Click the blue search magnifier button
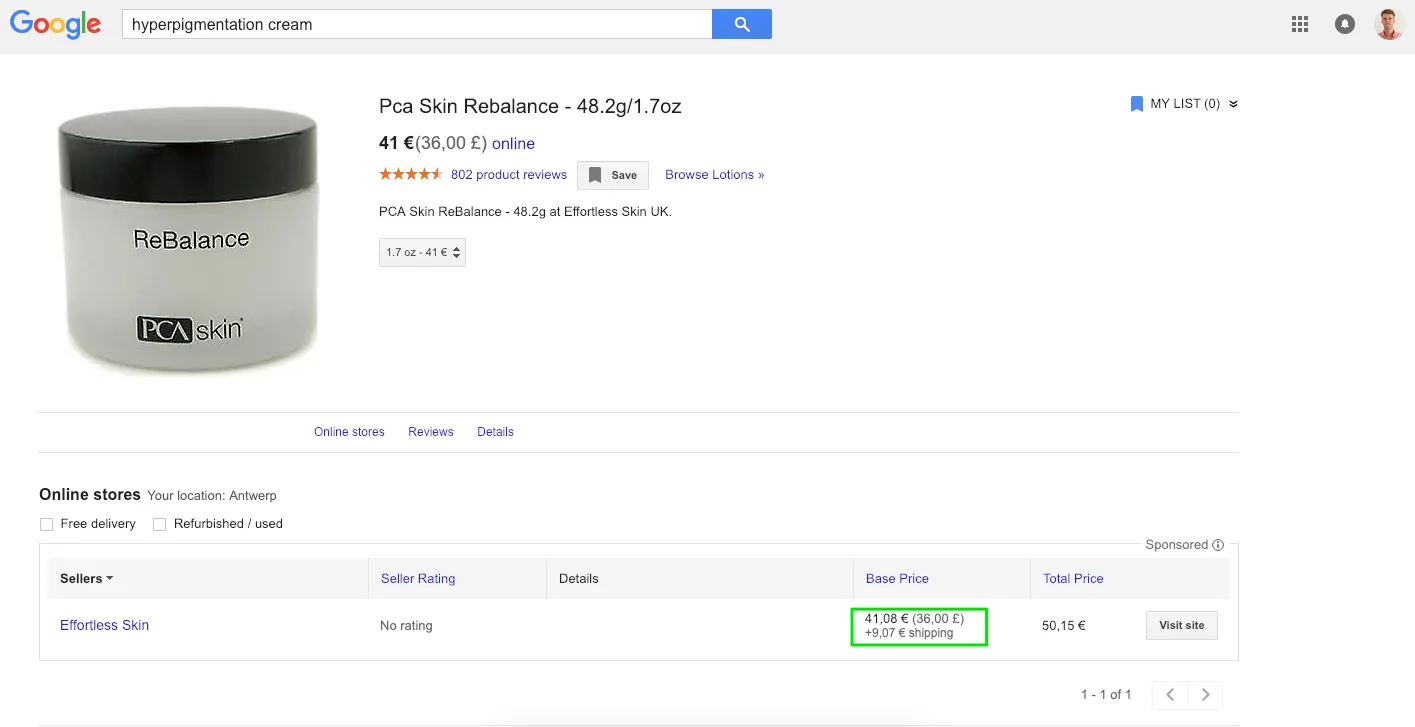This screenshot has width=1415, height=727. tap(741, 25)
